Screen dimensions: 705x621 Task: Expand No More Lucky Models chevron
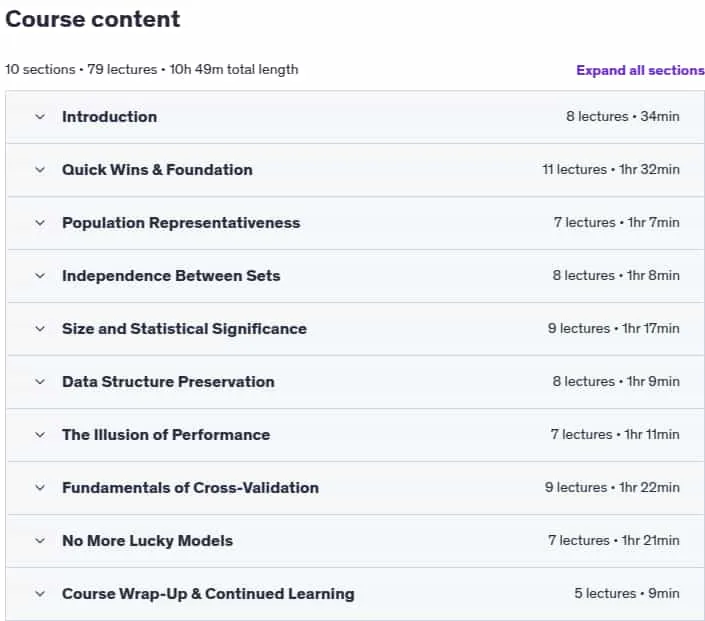tap(40, 541)
